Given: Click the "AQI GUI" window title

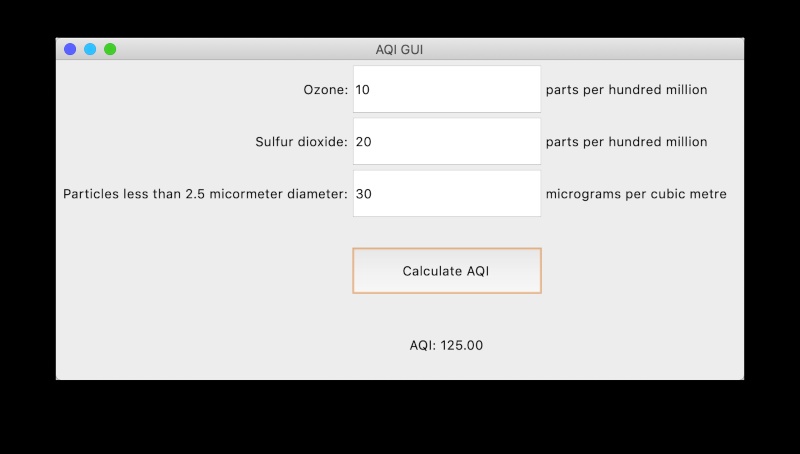Looking at the screenshot, I should pos(399,49).
